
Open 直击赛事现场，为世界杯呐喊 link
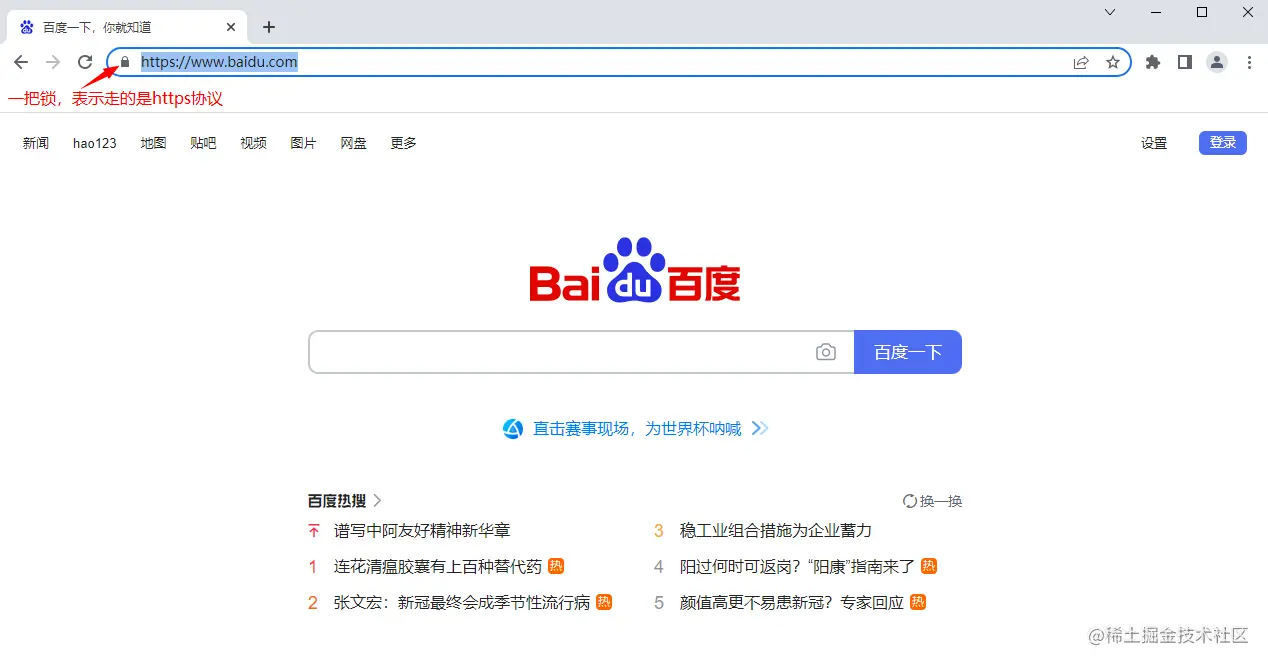click(x=637, y=429)
